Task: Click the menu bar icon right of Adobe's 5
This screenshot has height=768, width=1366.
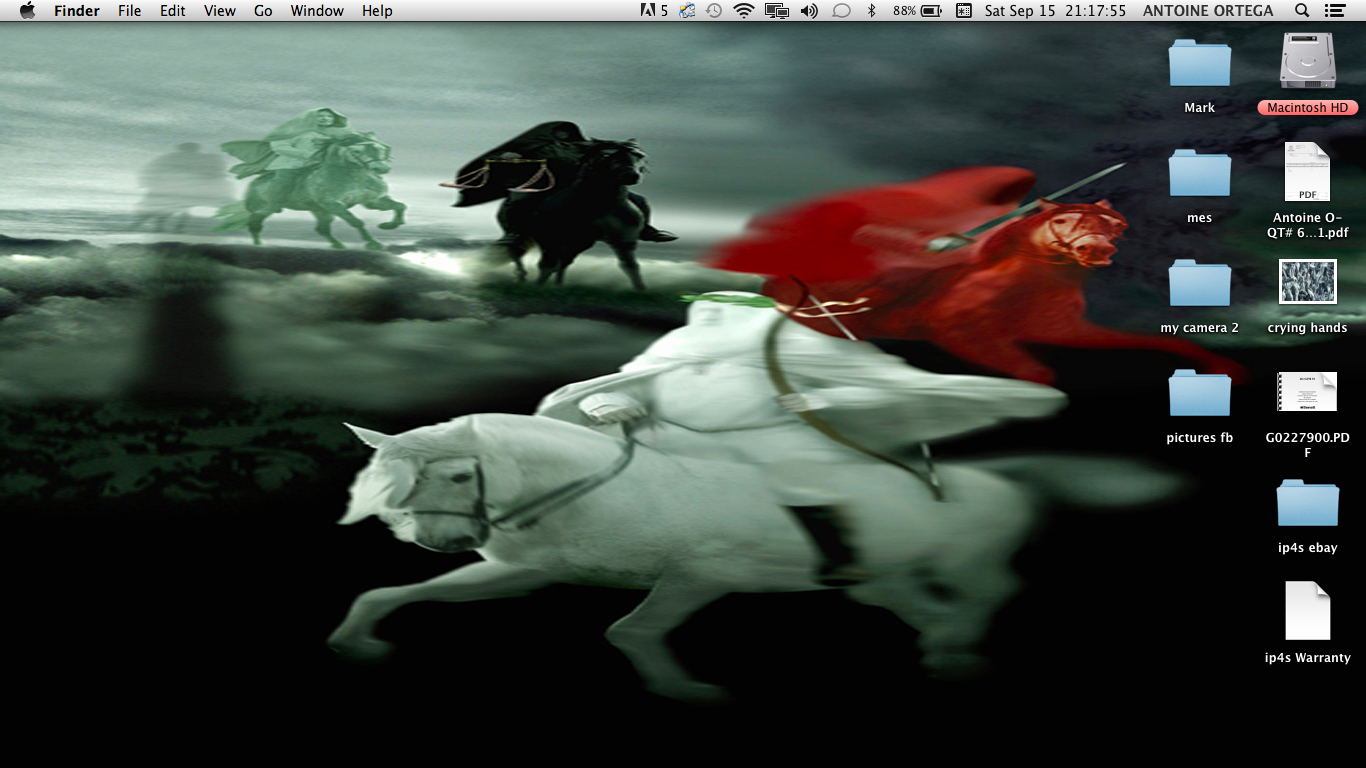Action: click(x=687, y=11)
